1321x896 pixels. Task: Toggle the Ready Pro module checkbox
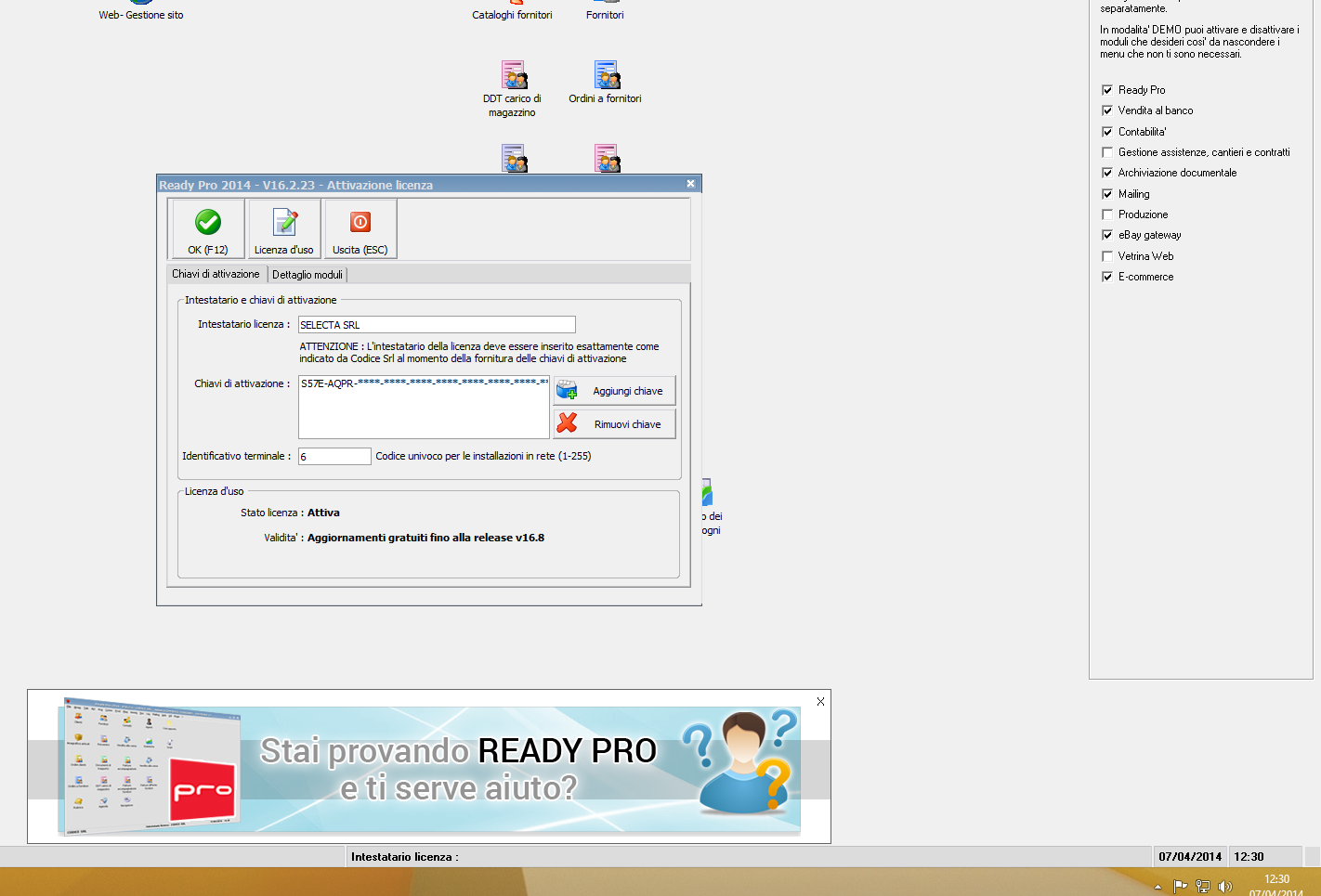[1107, 90]
